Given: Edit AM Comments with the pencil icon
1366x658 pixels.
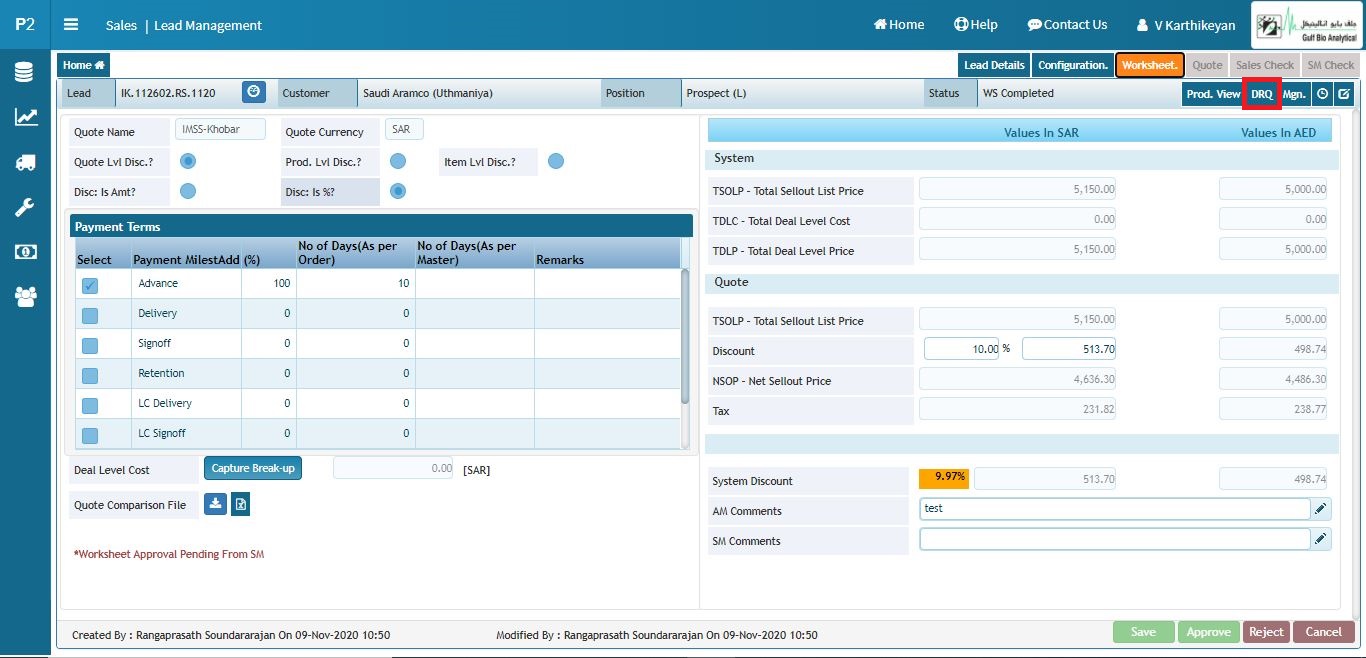Looking at the screenshot, I should click(1321, 510).
